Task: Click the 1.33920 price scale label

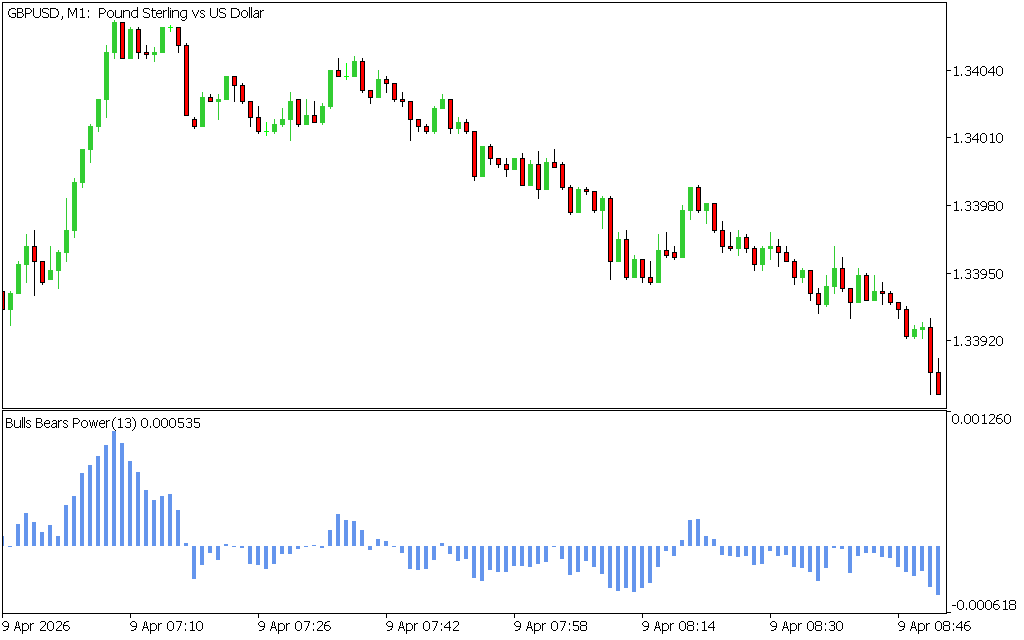Action: click(976, 341)
